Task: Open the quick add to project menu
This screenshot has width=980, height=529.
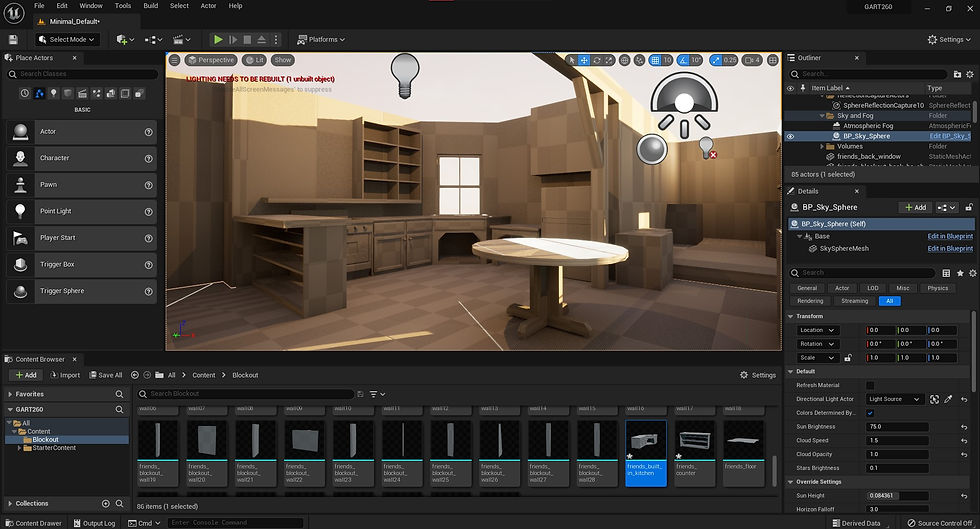Action: tap(125, 39)
